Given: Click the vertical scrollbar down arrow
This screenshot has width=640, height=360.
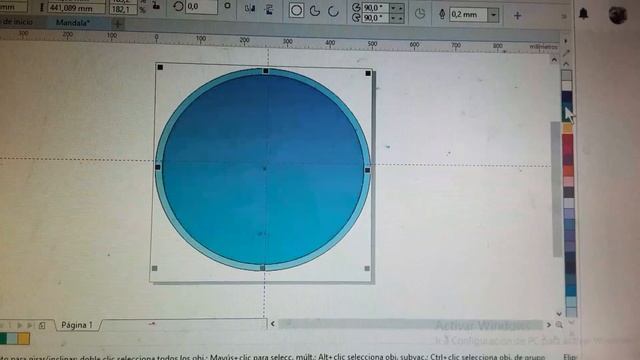Looking at the screenshot, I should click(559, 313).
